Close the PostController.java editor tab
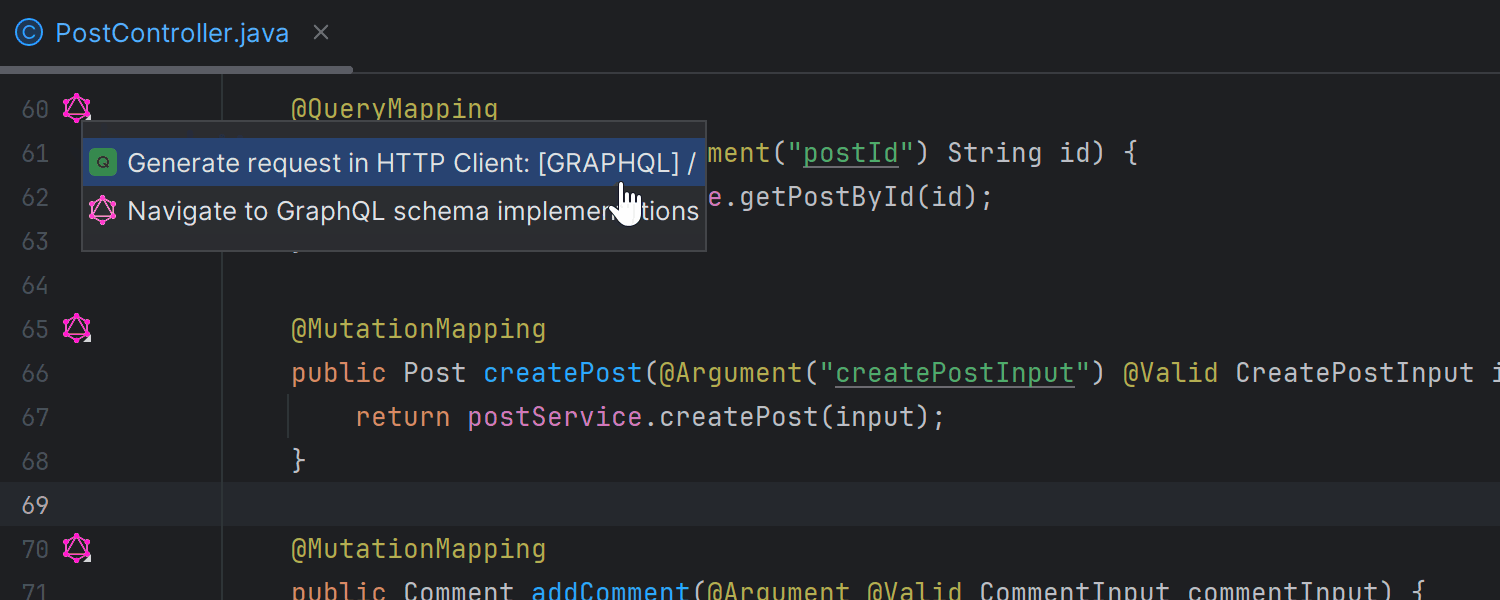Viewport: 1500px width, 600px height. 320,32
